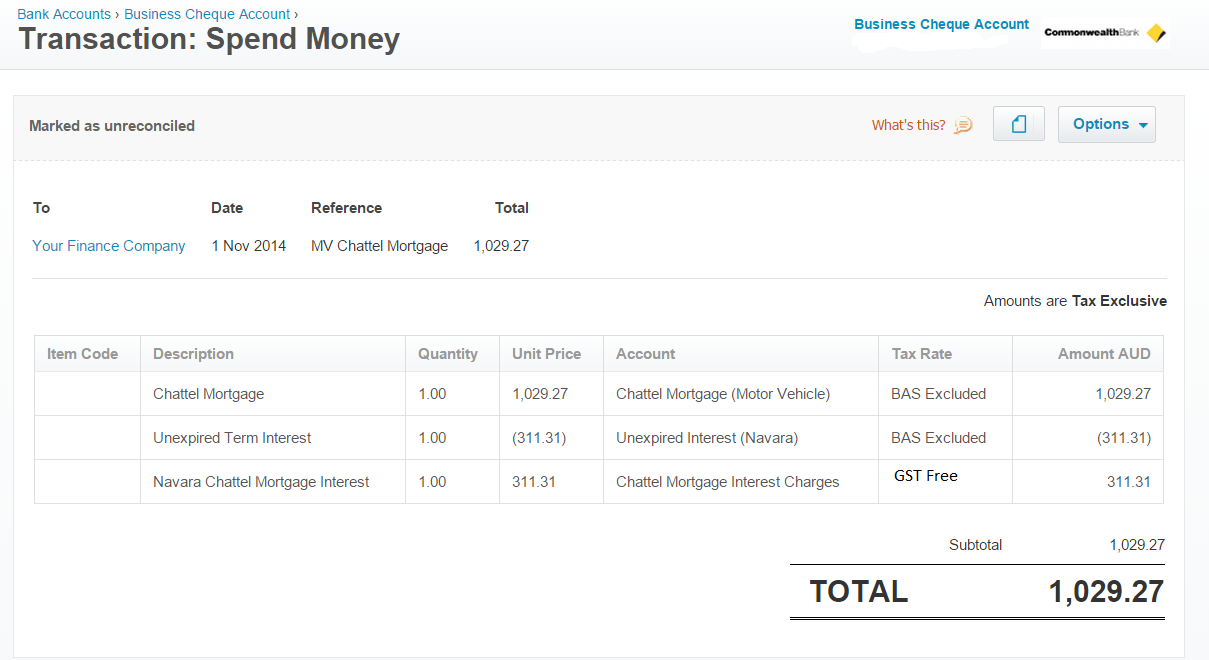This screenshot has width=1209, height=660.
Task: Click the Commonwealth Bank logo
Action: (1104, 32)
